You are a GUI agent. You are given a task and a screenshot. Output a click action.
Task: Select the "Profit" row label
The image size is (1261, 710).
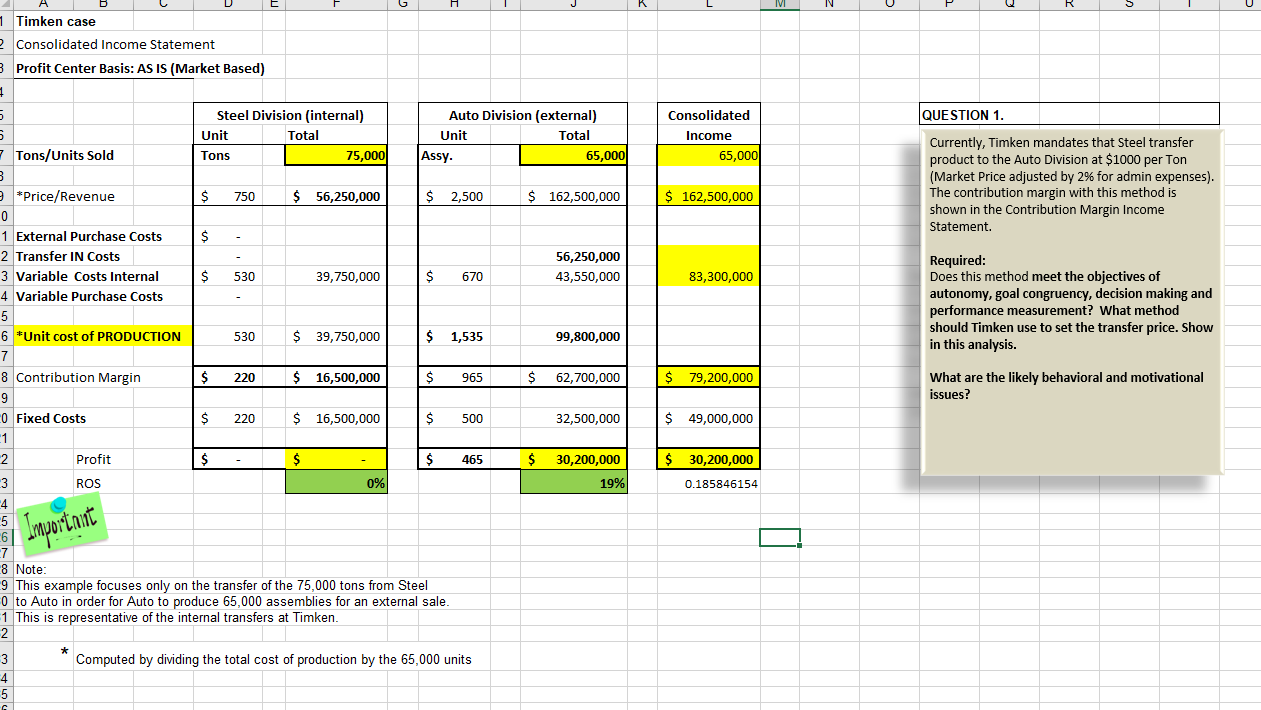tap(93, 459)
